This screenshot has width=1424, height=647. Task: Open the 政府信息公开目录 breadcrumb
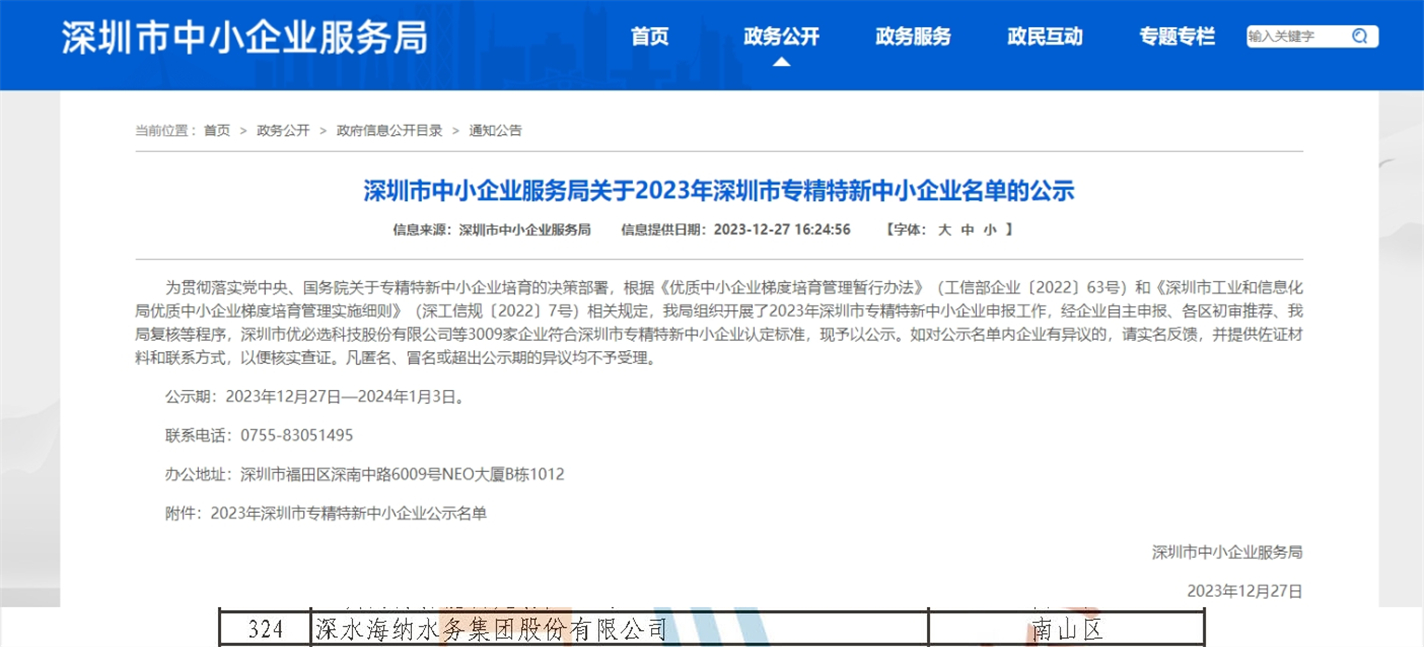point(389,130)
